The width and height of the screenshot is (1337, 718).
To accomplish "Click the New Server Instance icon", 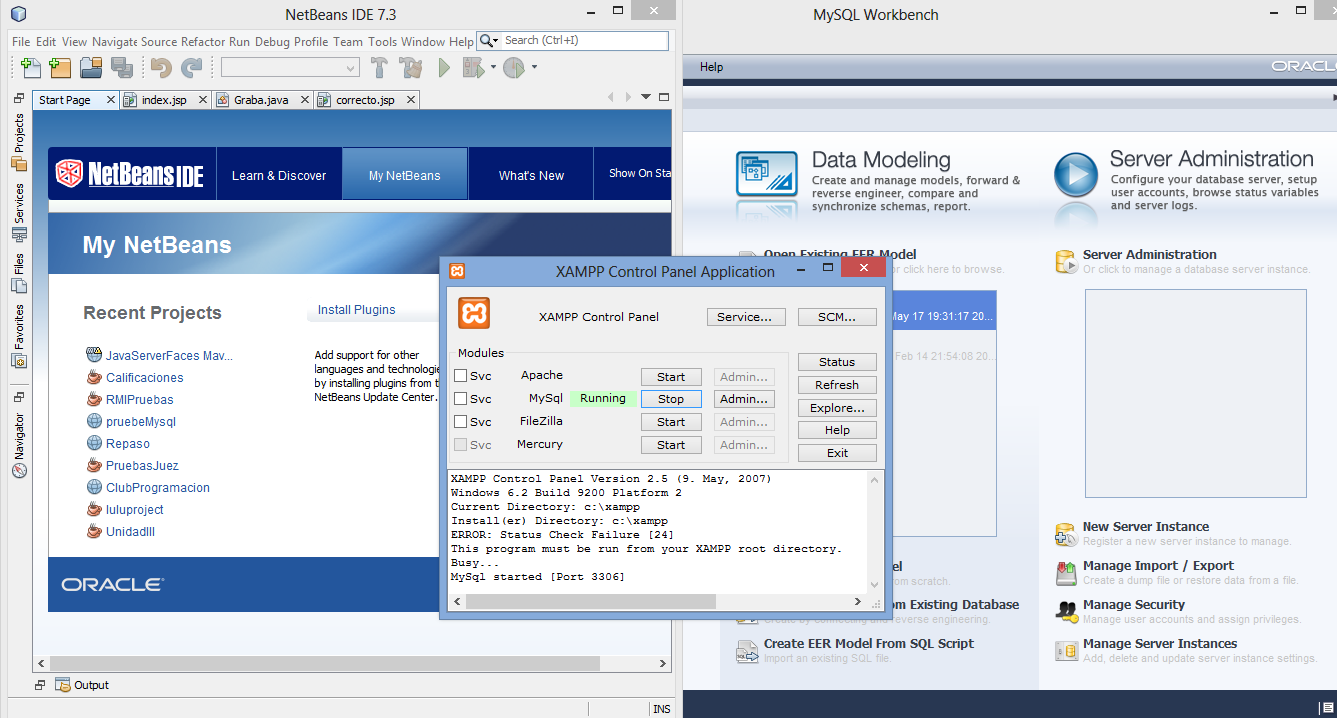I will 1066,534.
